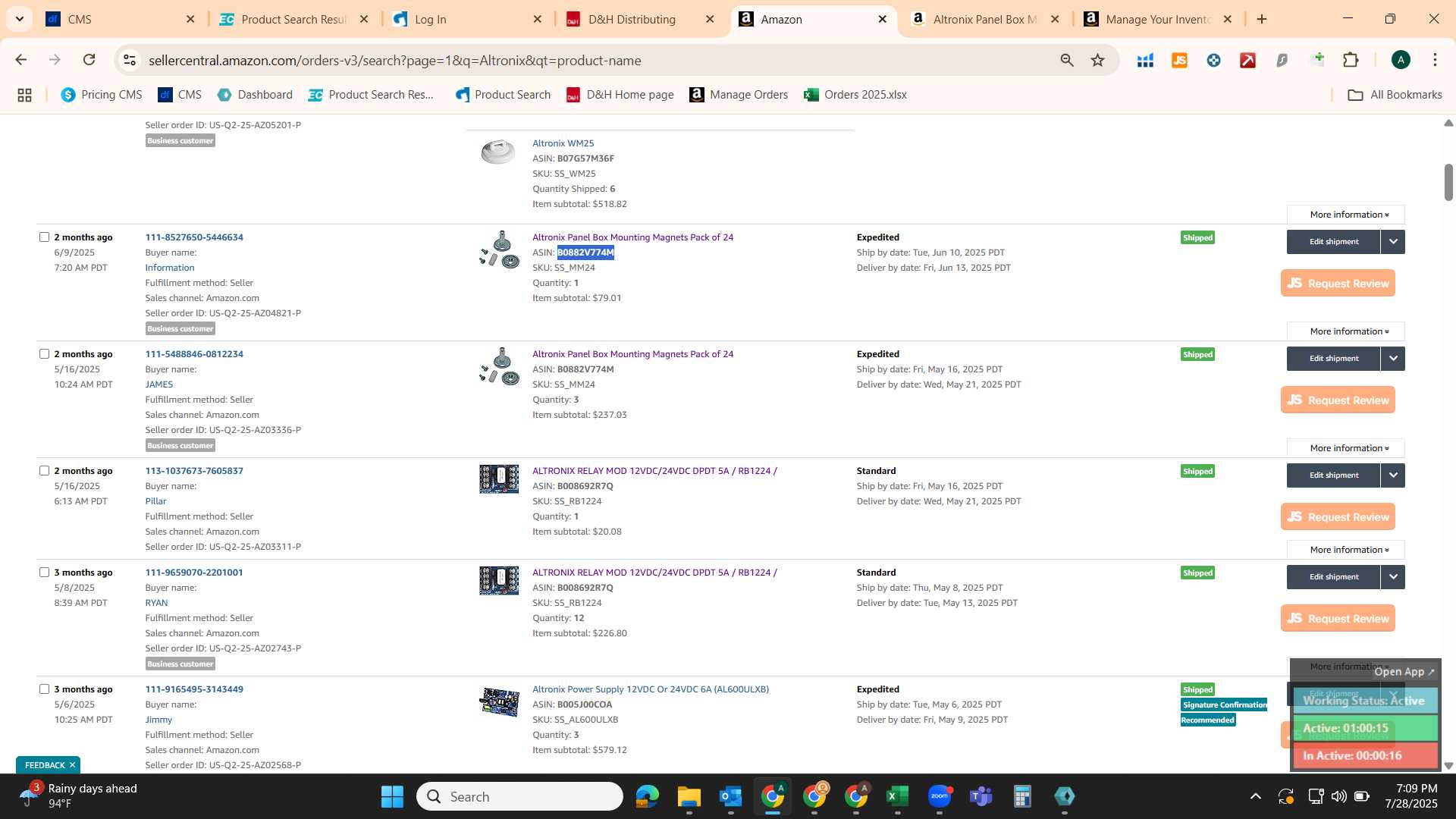Expand More information for the WM25 order
This screenshot has width=1456, height=819.
point(1346,215)
